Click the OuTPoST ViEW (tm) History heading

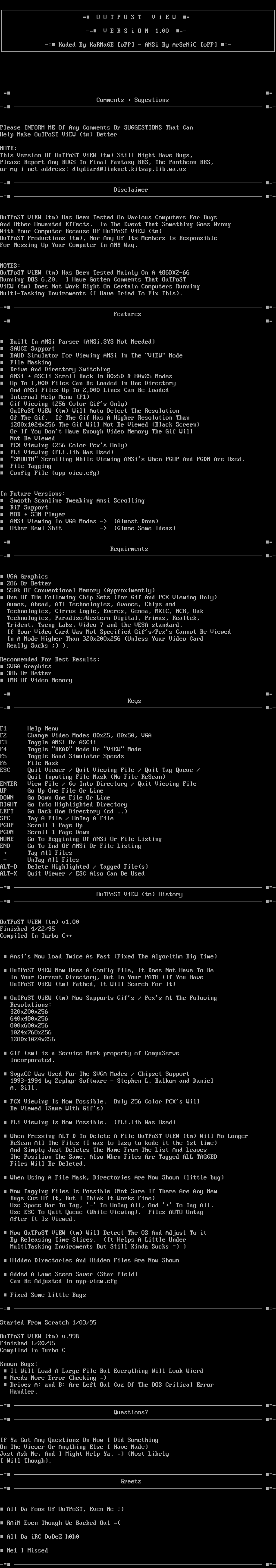pyautogui.click(x=139, y=894)
